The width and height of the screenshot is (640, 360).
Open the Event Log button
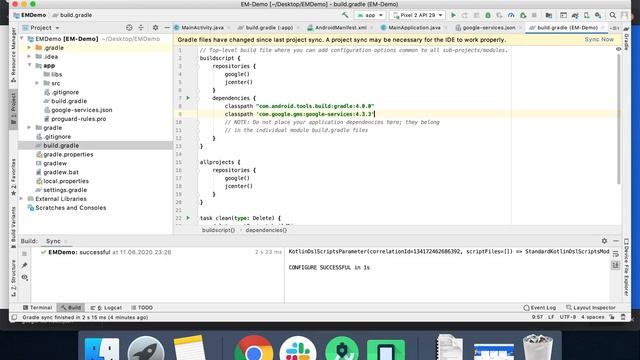(x=540, y=307)
